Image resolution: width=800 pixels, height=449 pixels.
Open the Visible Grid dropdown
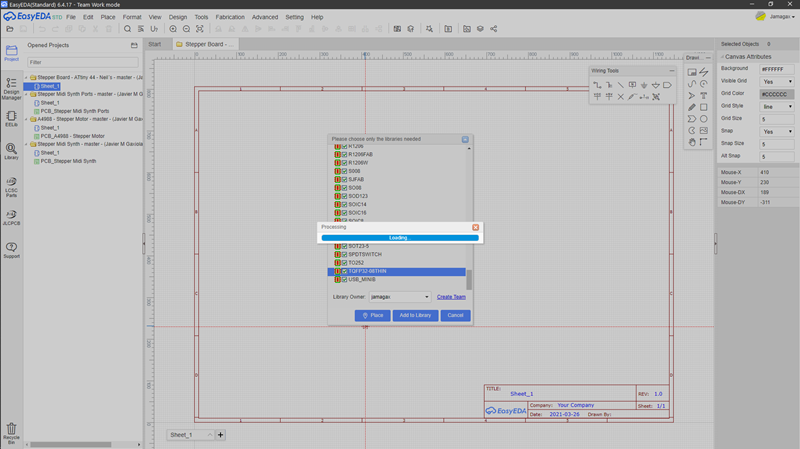(x=777, y=82)
